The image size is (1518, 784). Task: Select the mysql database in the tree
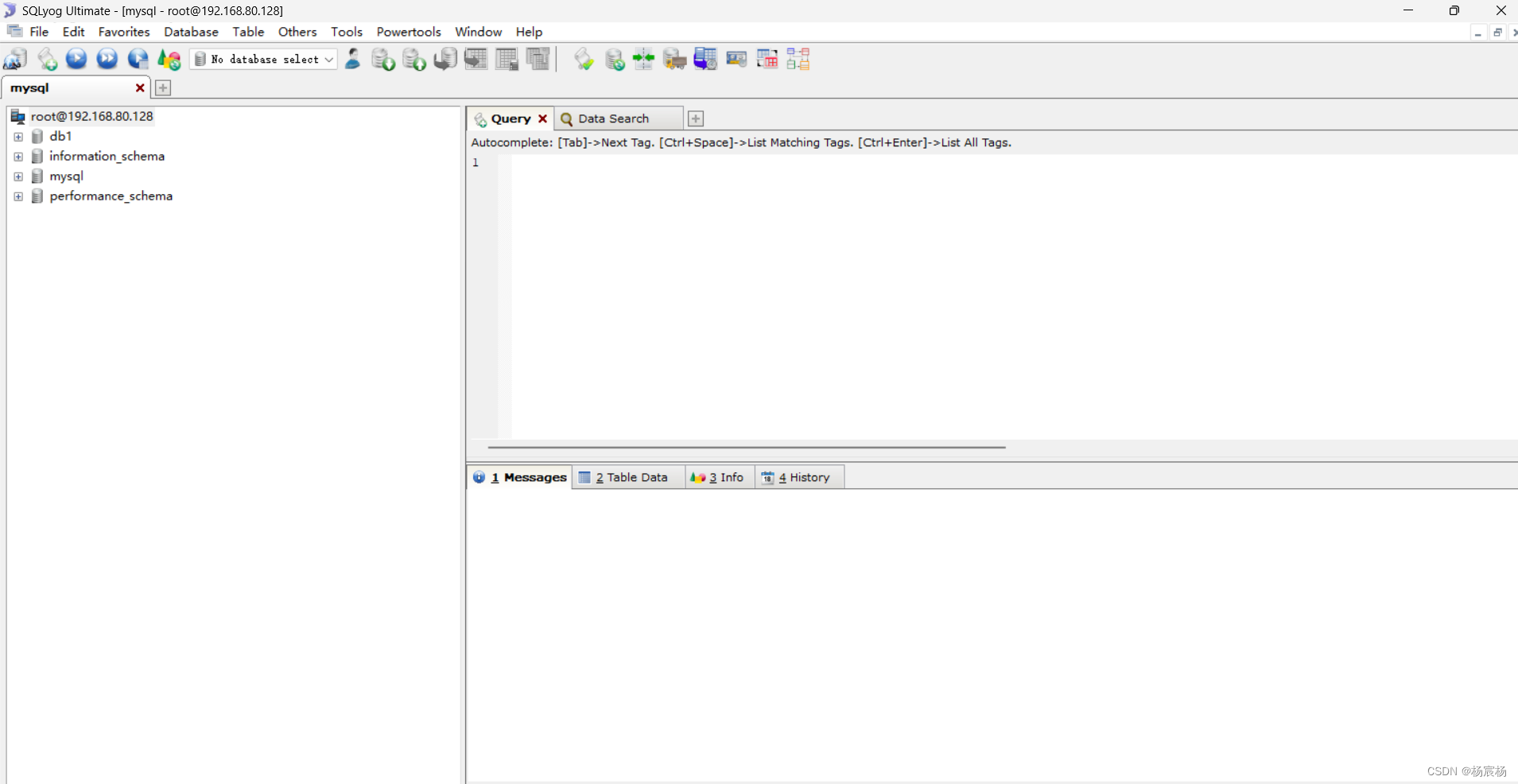[66, 176]
